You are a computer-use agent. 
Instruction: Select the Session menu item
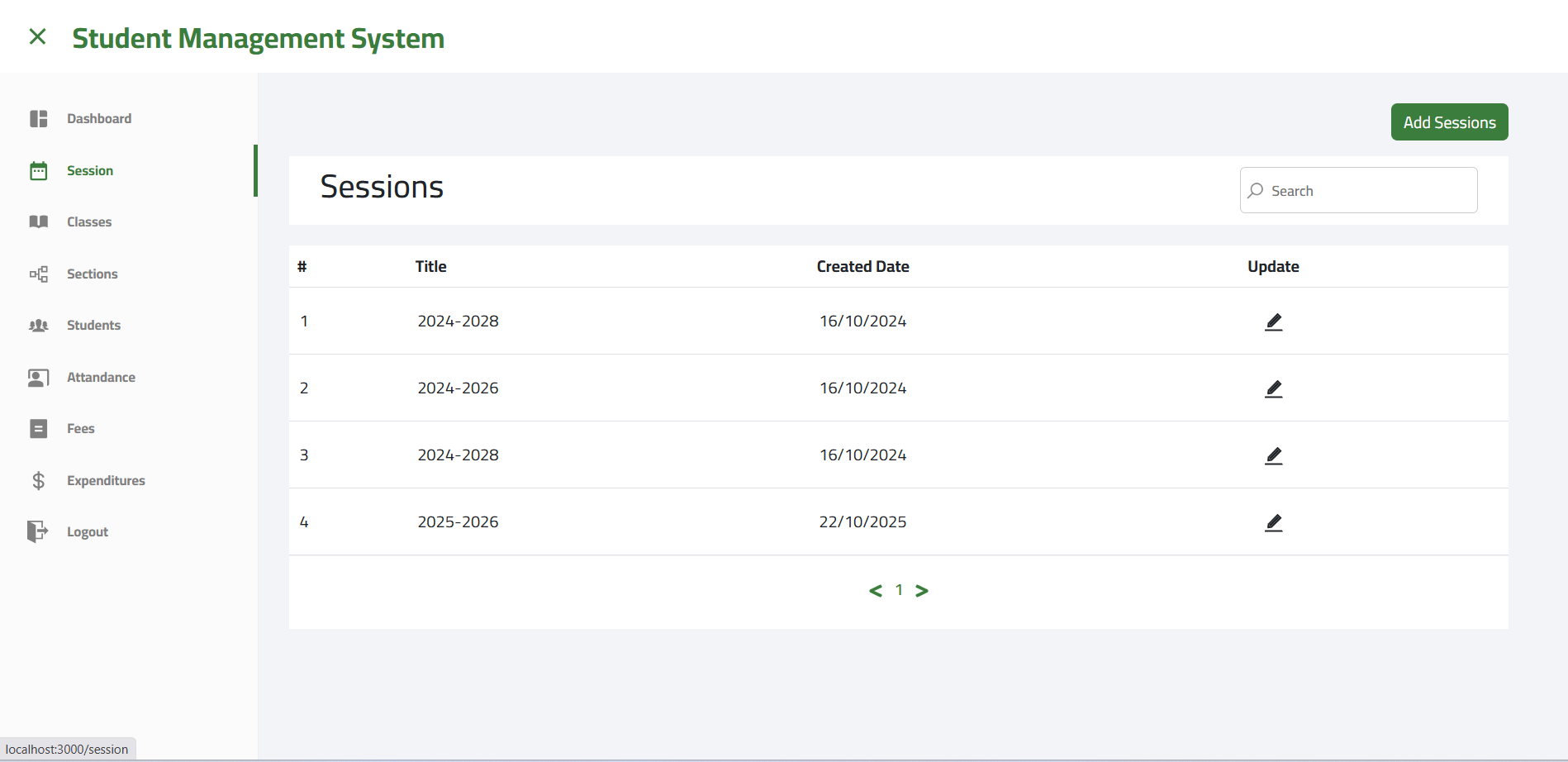[x=90, y=171]
